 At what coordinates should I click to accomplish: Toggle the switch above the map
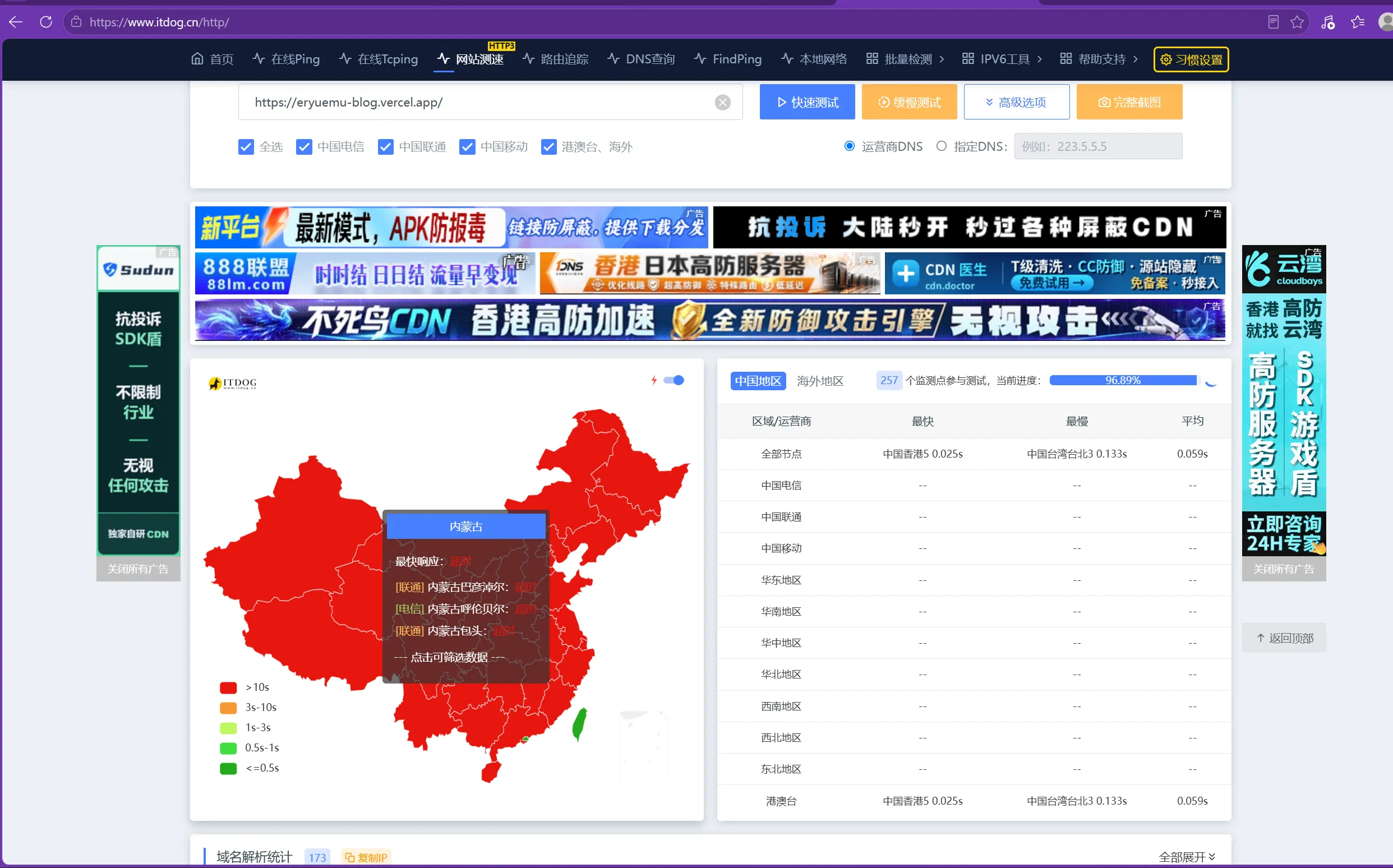coord(674,380)
